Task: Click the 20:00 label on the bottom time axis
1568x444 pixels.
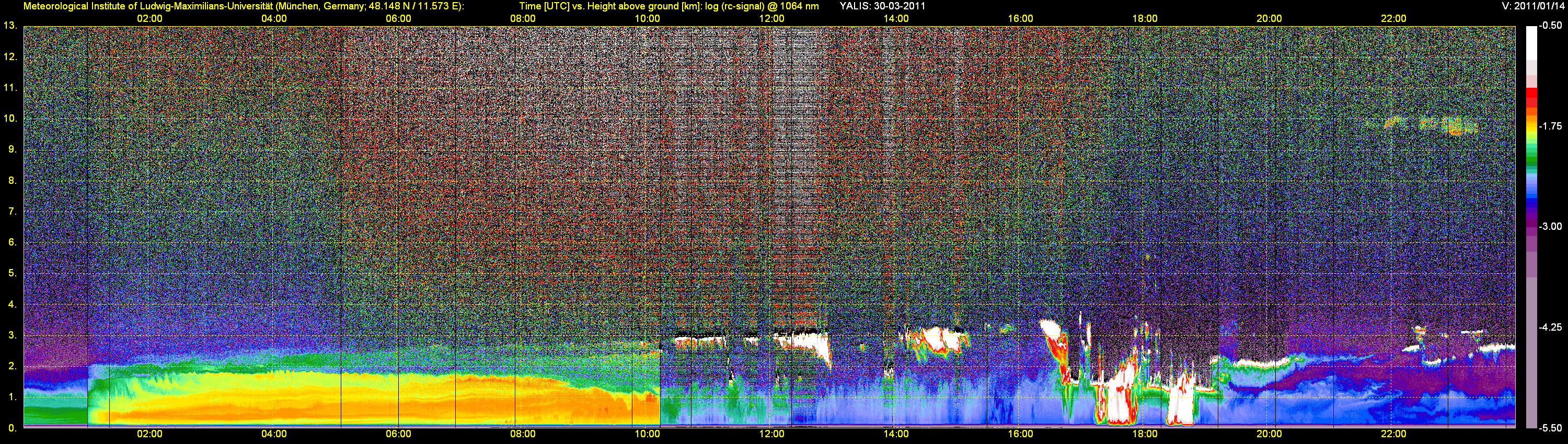Action: [x=1269, y=434]
